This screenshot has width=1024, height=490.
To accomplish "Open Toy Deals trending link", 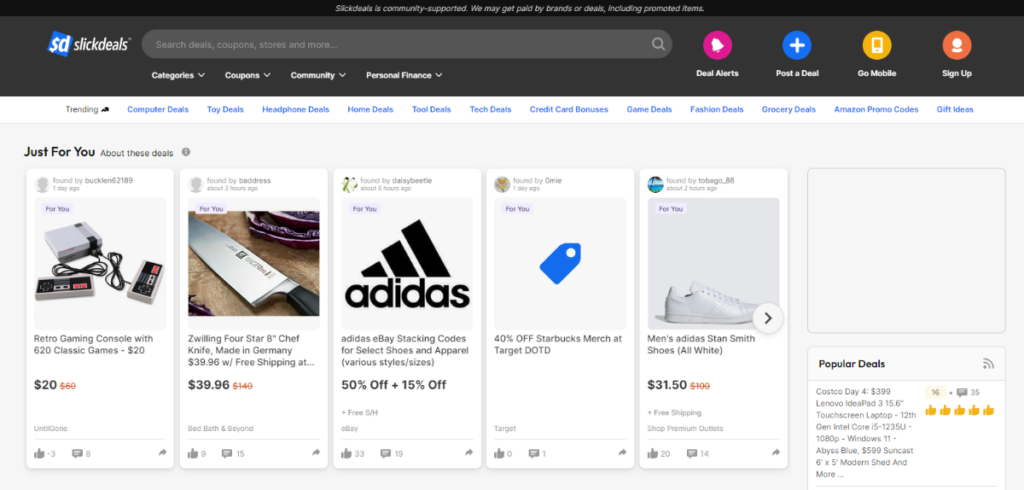I will coord(225,110).
